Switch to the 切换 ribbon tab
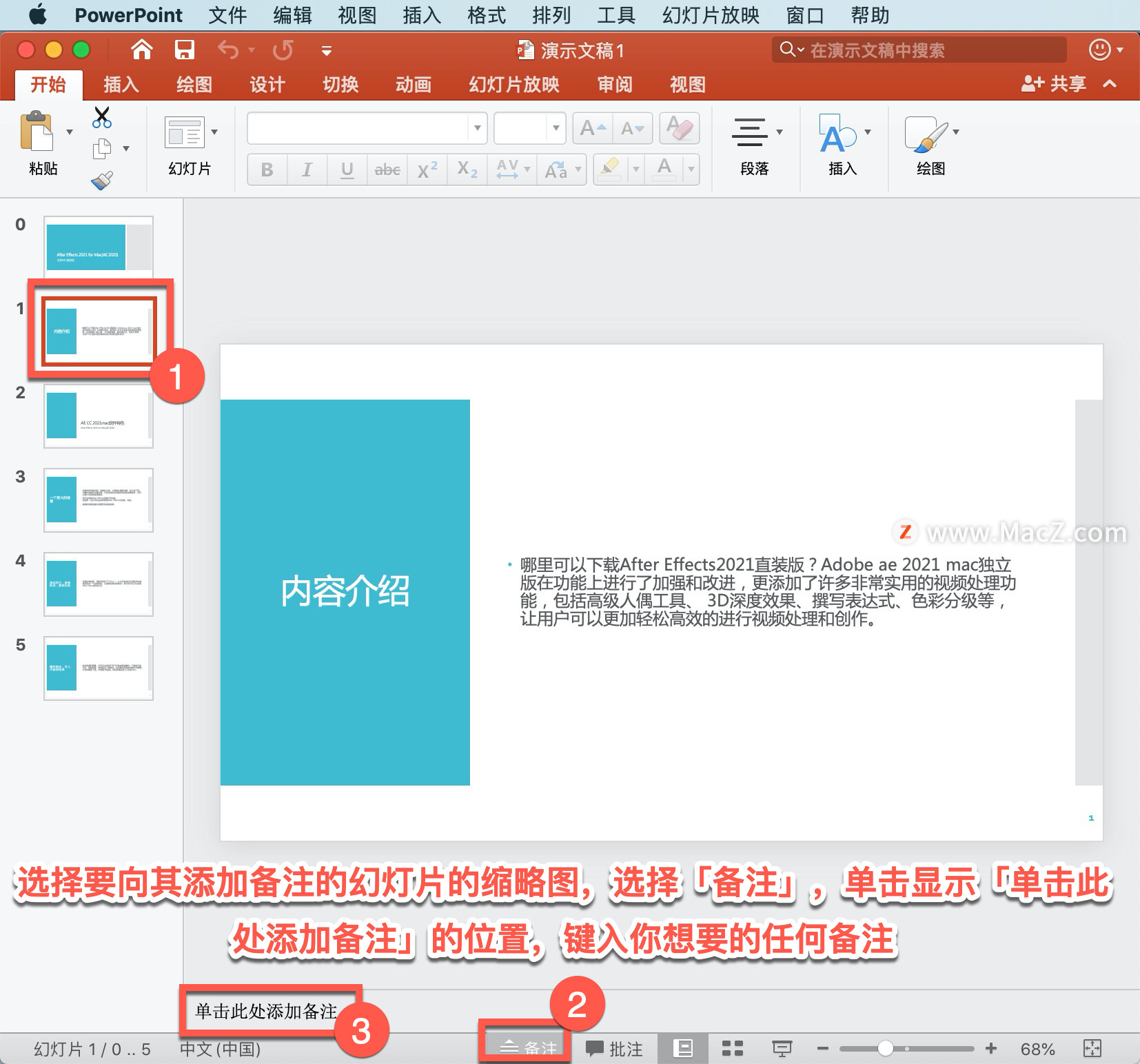Screen dimensions: 1140x1064 (x=340, y=85)
